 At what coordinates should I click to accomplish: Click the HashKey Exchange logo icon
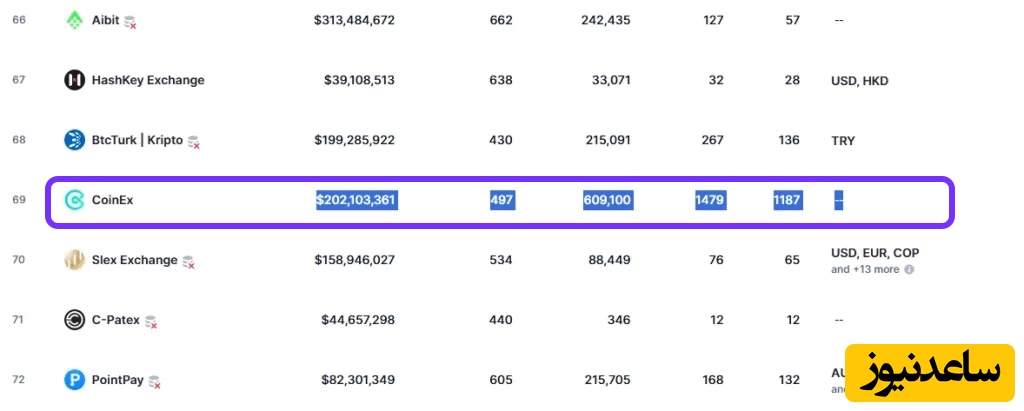[x=75, y=80]
